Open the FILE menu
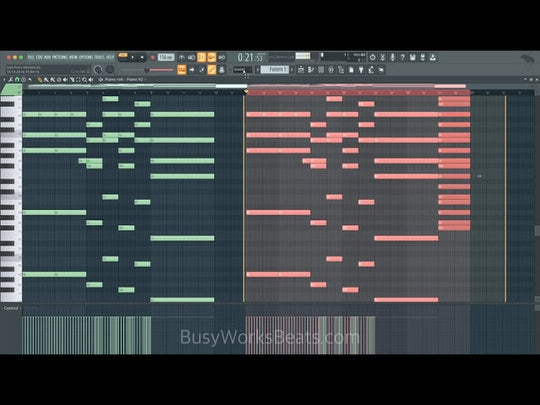The width and height of the screenshot is (540, 405). tap(32, 57)
